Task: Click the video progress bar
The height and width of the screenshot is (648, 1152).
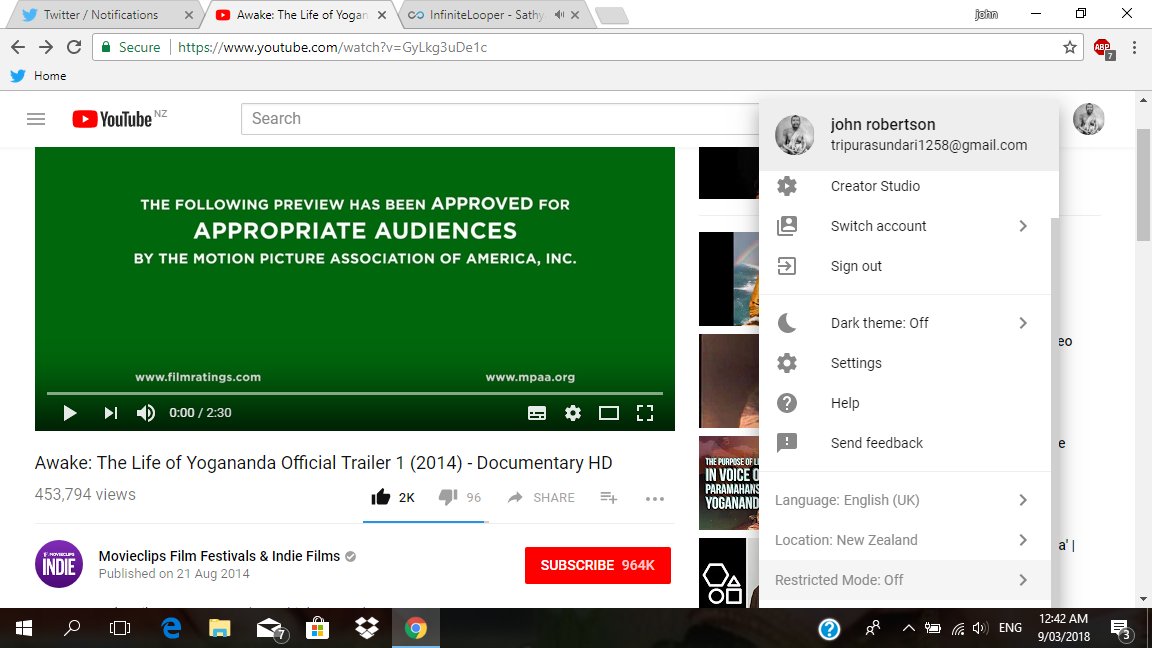Action: click(x=355, y=394)
